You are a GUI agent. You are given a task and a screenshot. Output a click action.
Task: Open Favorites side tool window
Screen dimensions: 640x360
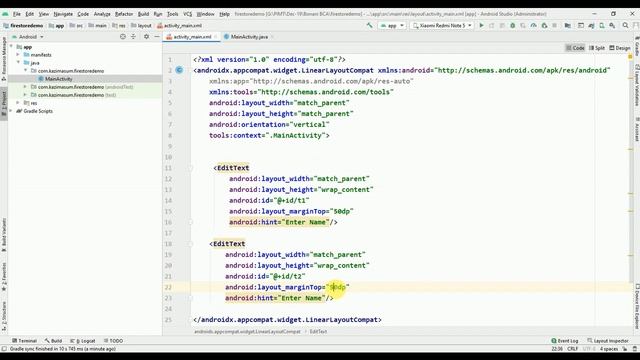4,277
